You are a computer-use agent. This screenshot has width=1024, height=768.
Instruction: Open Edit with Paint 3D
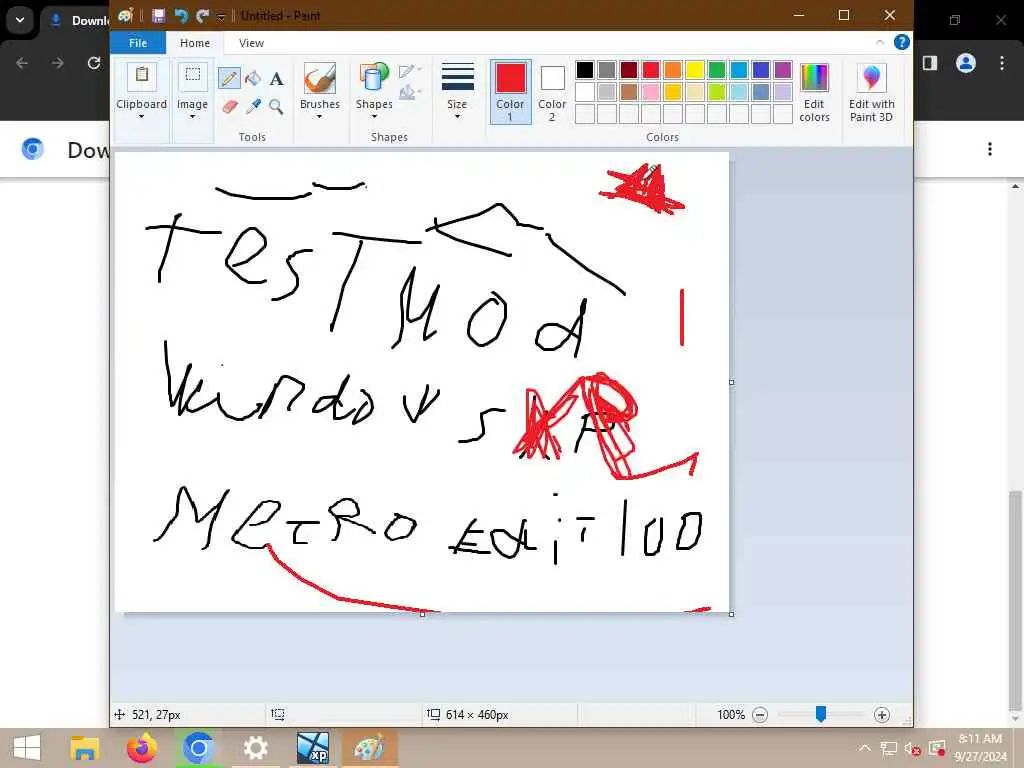click(x=871, y=93)
